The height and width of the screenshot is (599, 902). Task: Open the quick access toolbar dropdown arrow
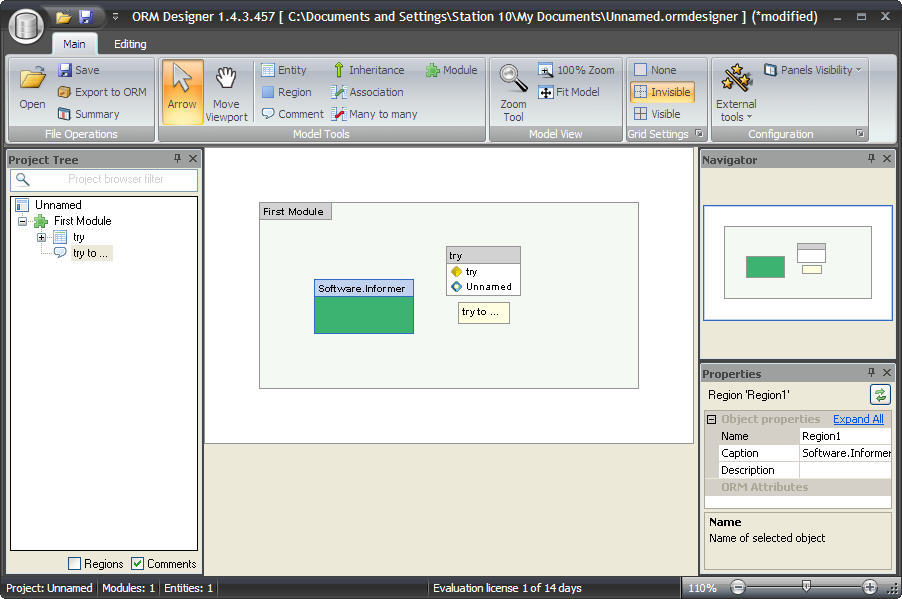click(115, 17)
